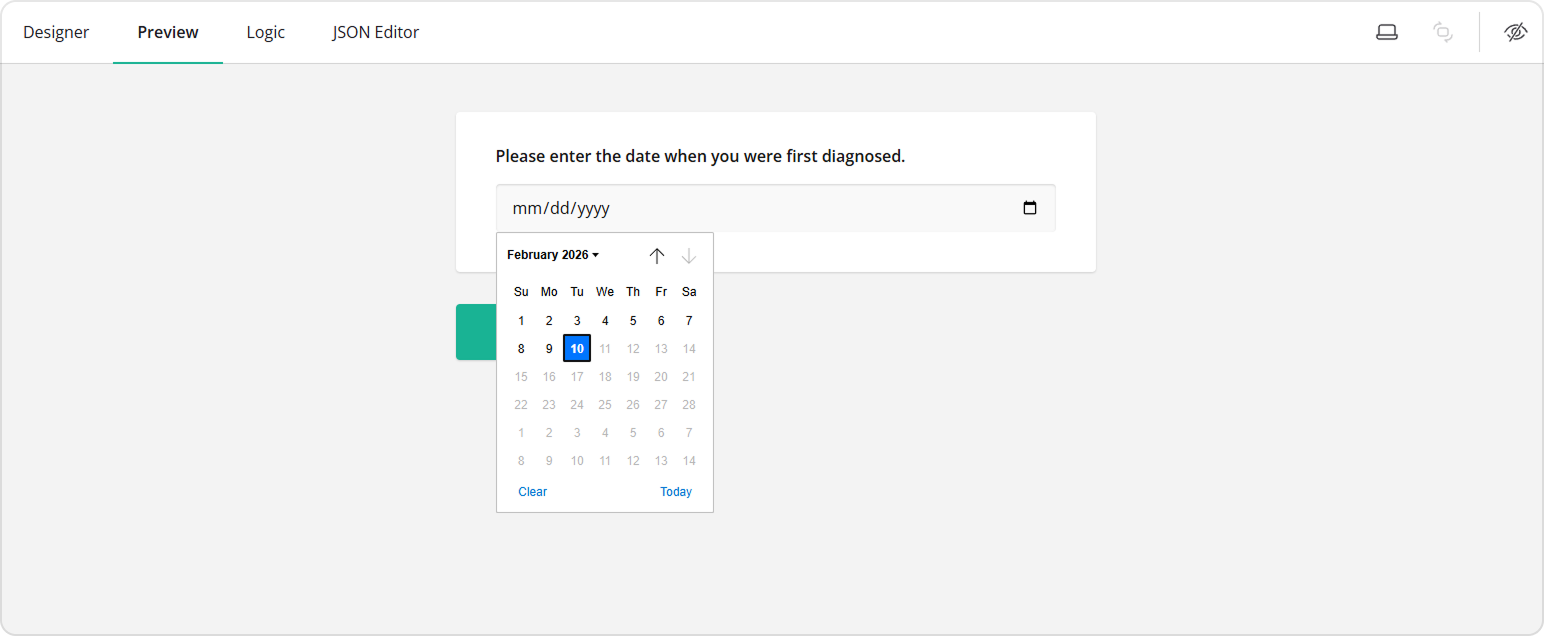
Task: Select the laptop device preview icon
Action: [1387, 31]
